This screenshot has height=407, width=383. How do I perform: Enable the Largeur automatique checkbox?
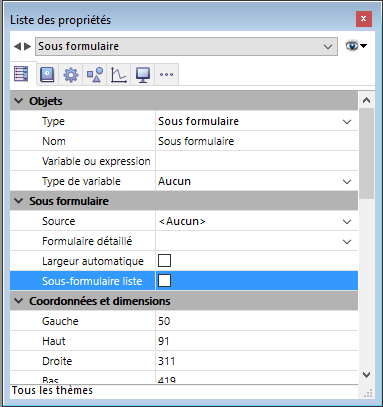[164, 261]
